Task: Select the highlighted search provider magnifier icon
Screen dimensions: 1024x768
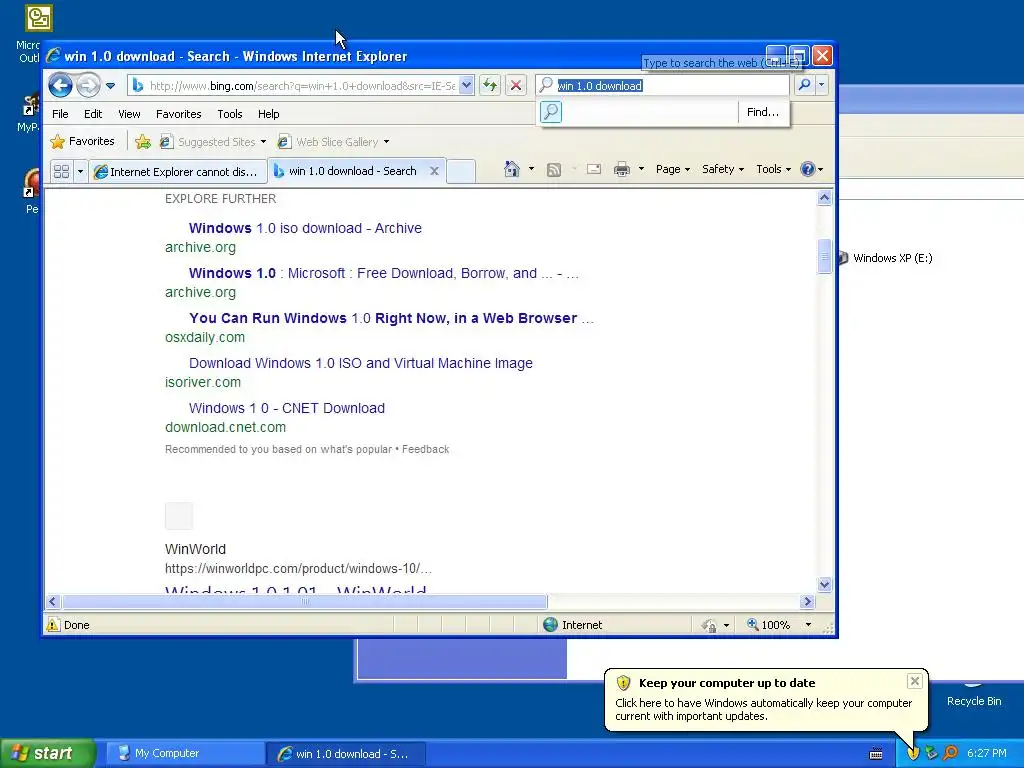Action: [x=551, y=112]
